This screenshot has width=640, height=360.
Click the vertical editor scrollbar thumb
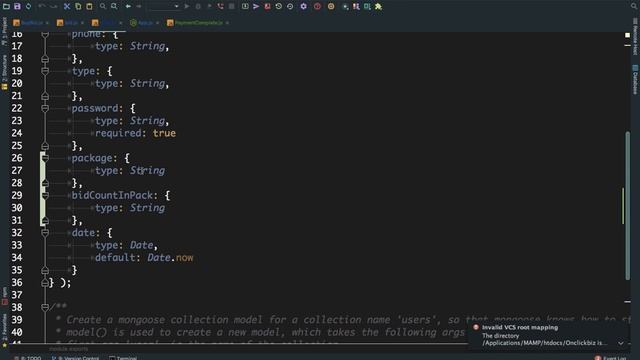[x=628, y=206]
